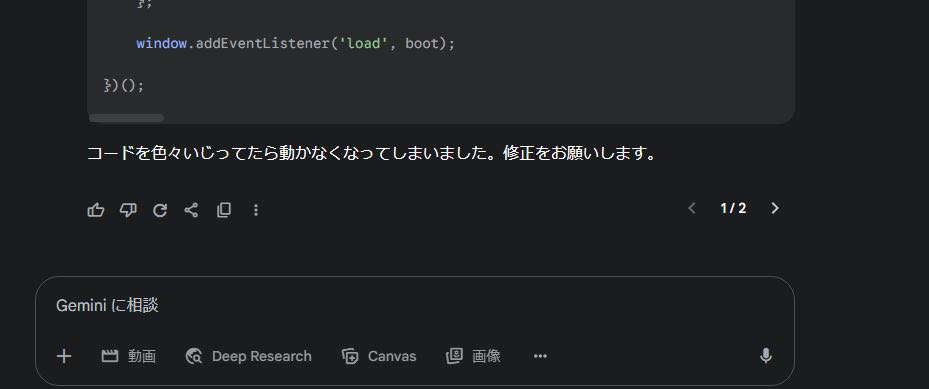Click the Deep Research search icon
Image resolution: width=929 pixels, height=389 pixels.
pyautogui.click(x=194, y=356)
